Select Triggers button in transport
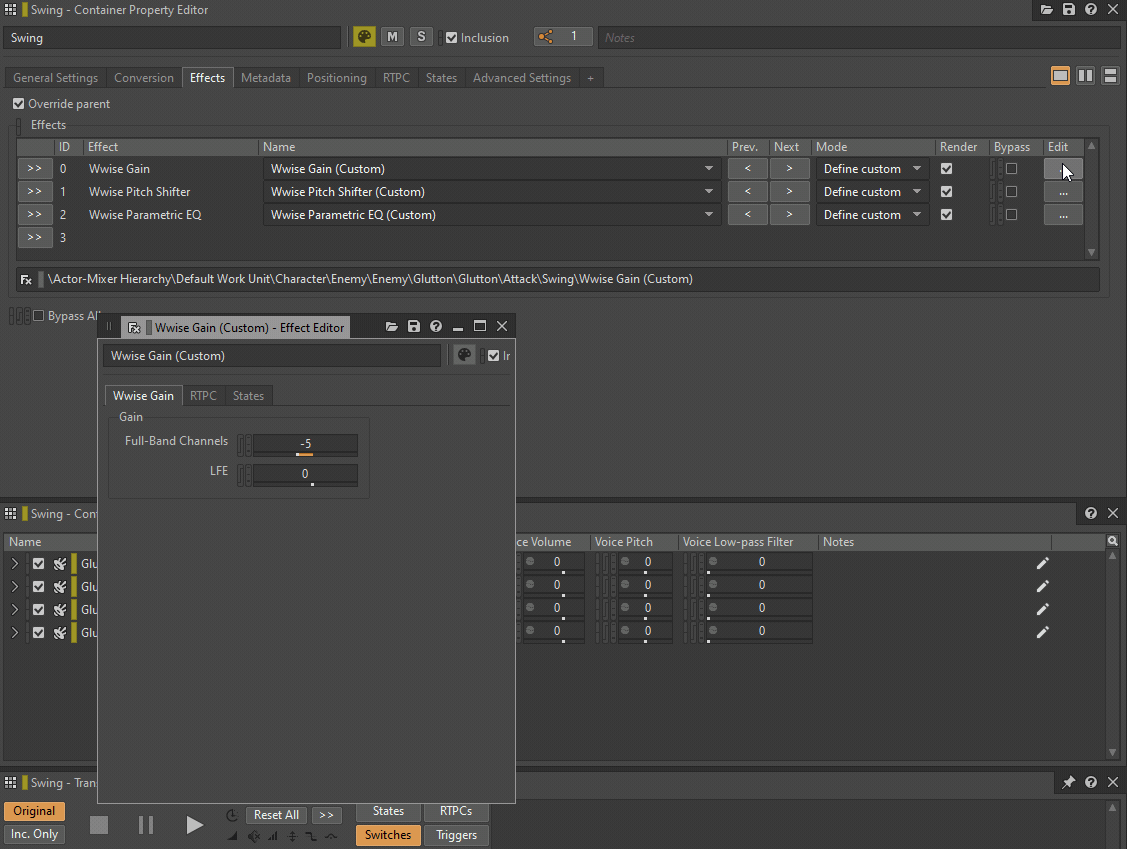The height and width of the screenshot is (849, 1127). click(456, 835)
